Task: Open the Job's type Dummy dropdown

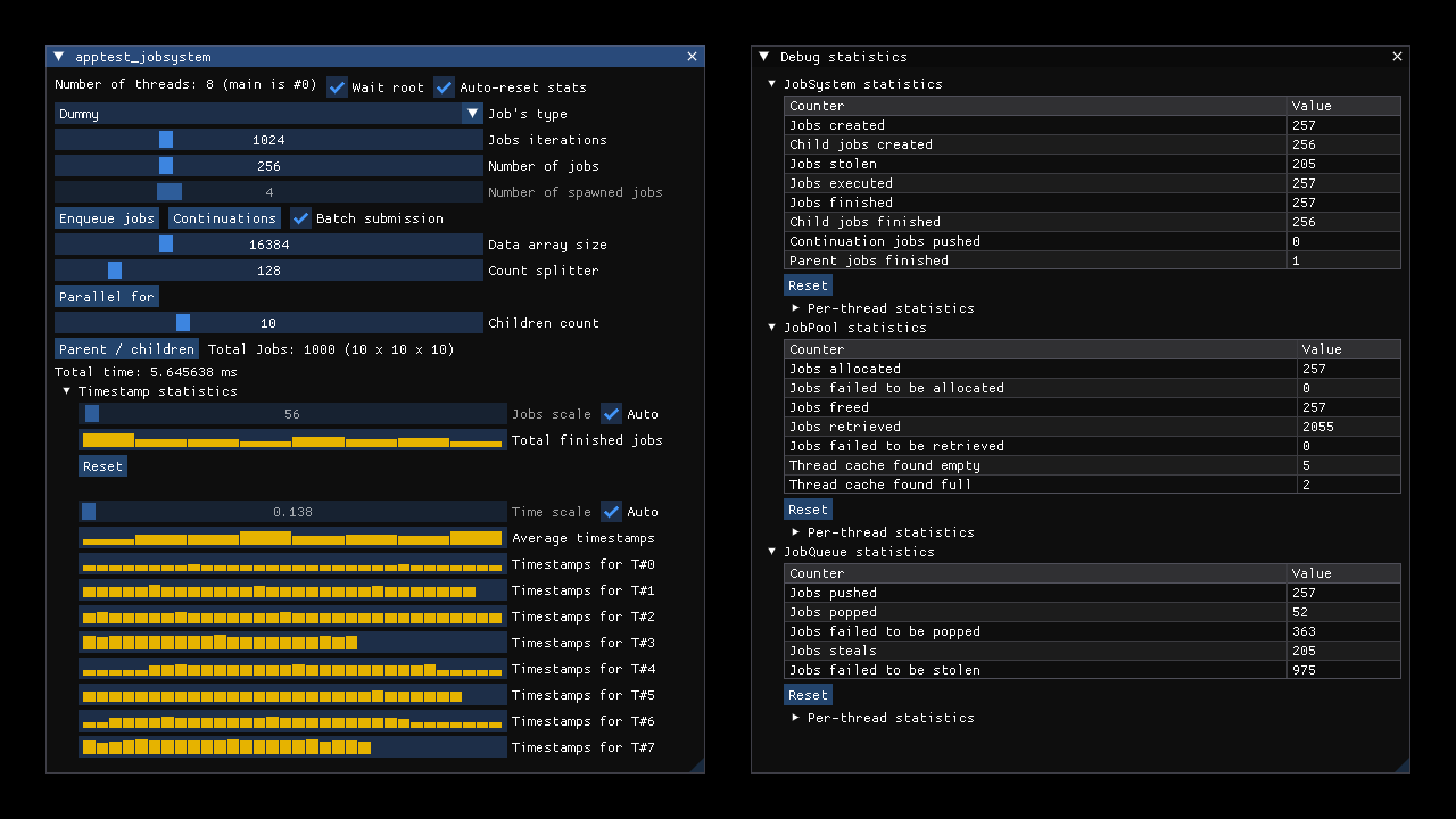Action: click(268, 114)
